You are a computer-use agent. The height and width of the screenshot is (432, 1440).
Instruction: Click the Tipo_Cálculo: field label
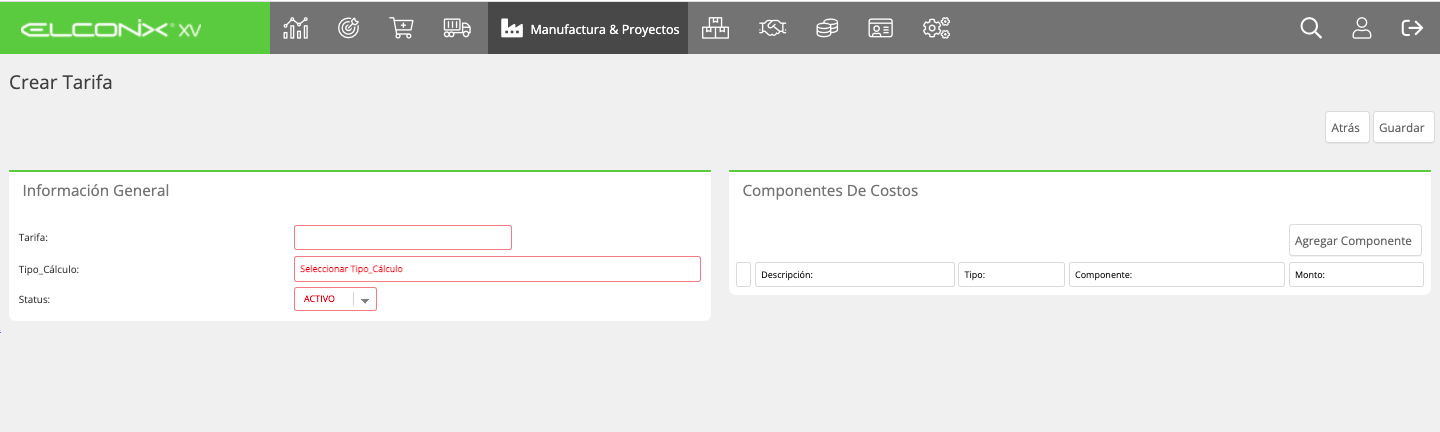(49, 270)
